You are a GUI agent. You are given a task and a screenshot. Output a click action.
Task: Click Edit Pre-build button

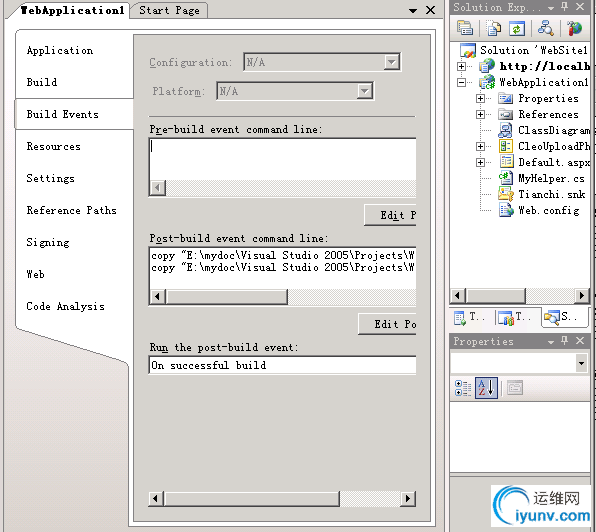390,215
